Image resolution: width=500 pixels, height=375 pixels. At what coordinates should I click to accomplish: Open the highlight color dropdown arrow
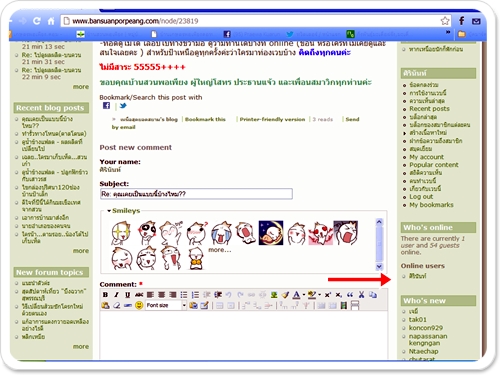tap(320, 295)
